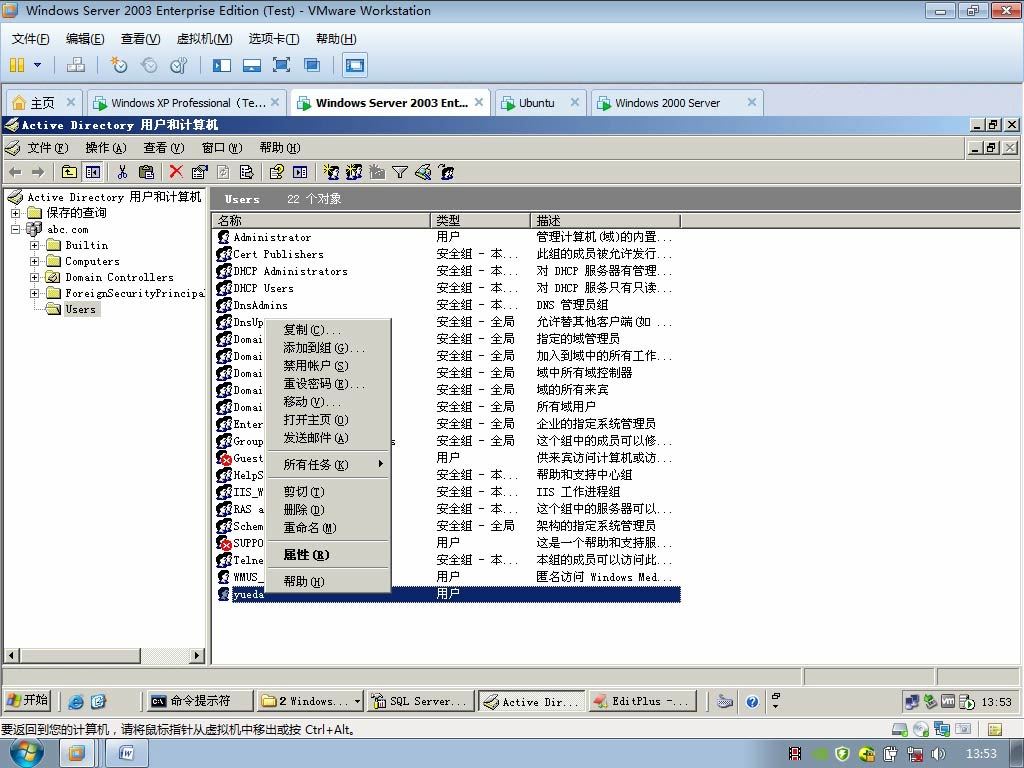Enter full screen mode via VMware toolbar icon
1024x768 pixels.
click(281, 65)
